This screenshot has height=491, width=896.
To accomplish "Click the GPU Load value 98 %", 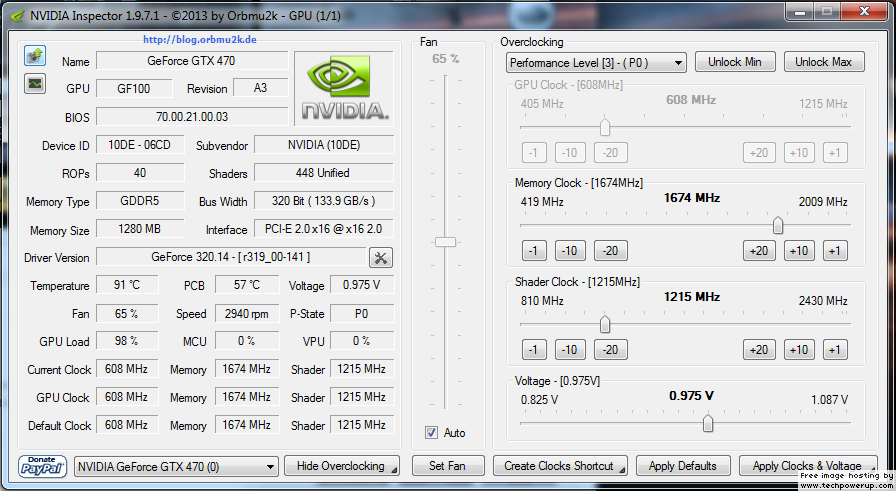I will 127,341.
